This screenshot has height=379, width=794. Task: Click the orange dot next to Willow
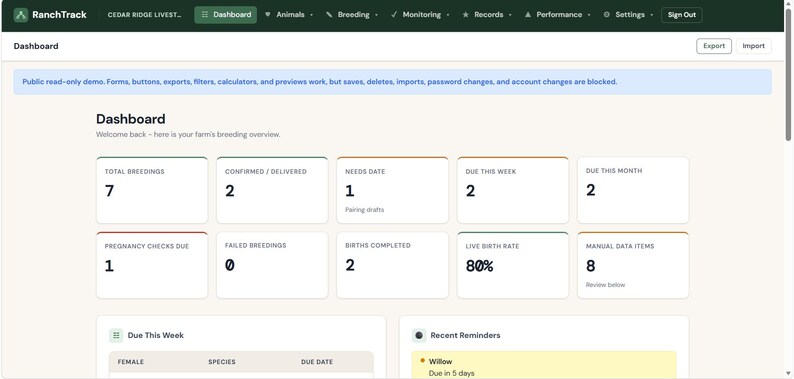pos(422,361)
